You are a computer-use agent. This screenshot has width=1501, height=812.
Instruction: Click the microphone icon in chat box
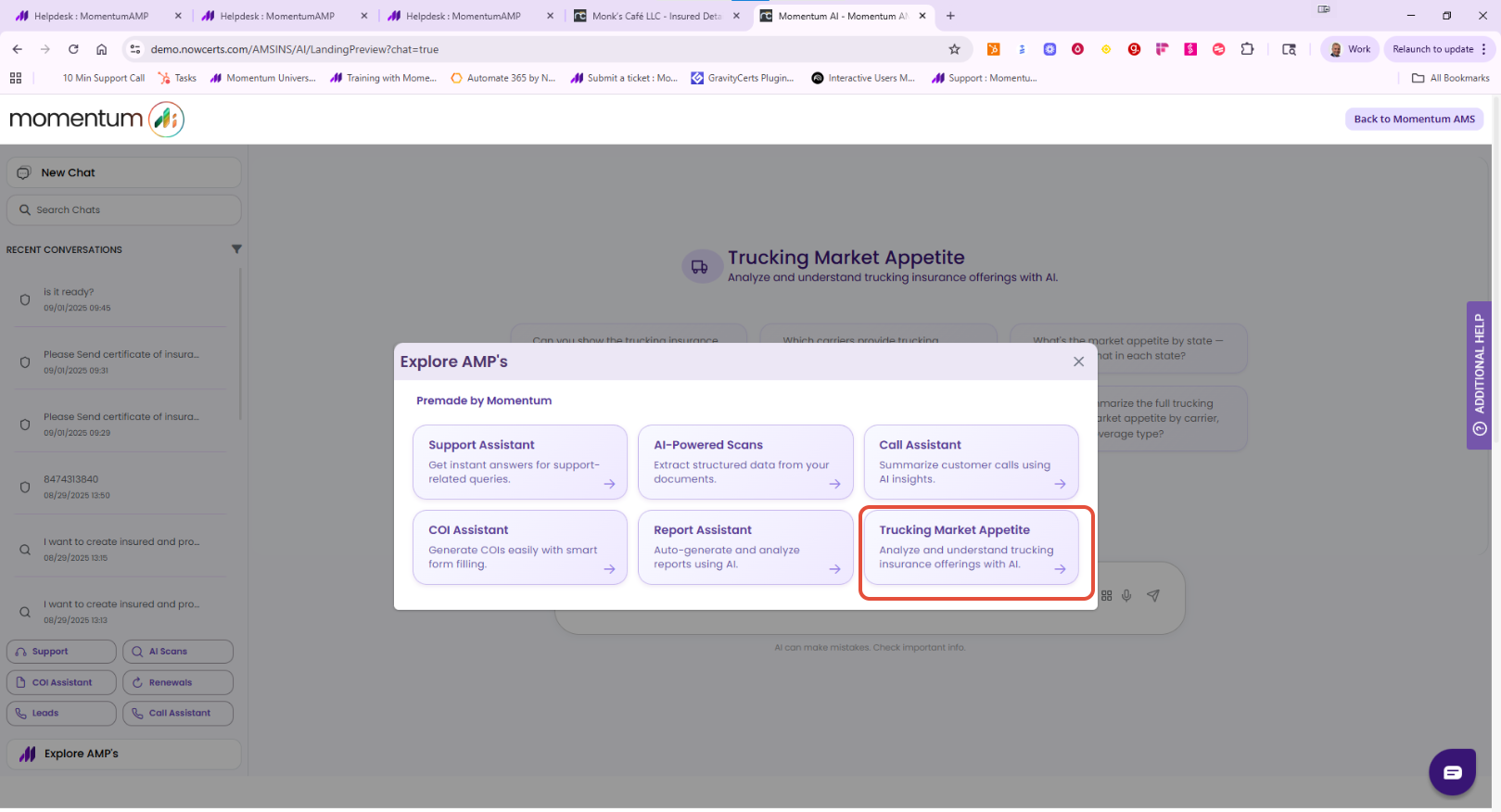point(1126,595)
